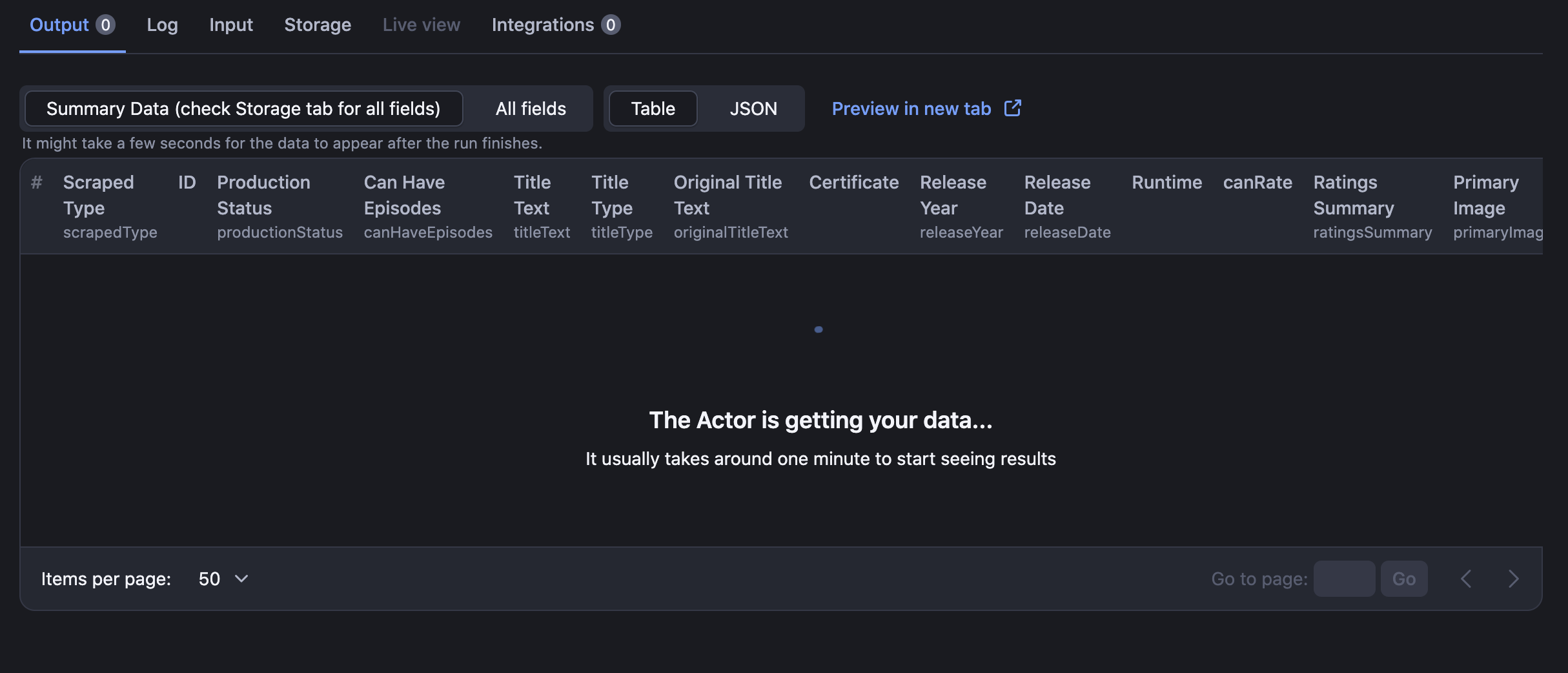Click the Integrations count badge

point(610,25)
